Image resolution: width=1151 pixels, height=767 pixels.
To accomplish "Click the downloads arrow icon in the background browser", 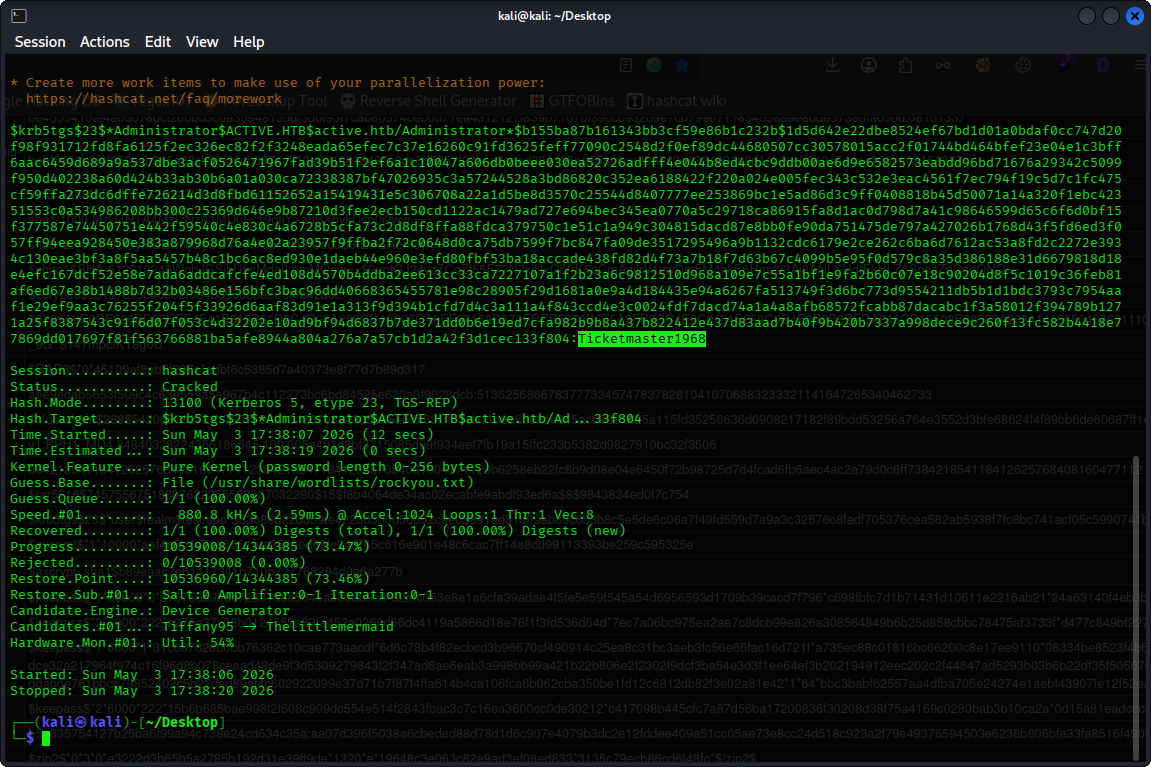I will click(x=832, y=65).
